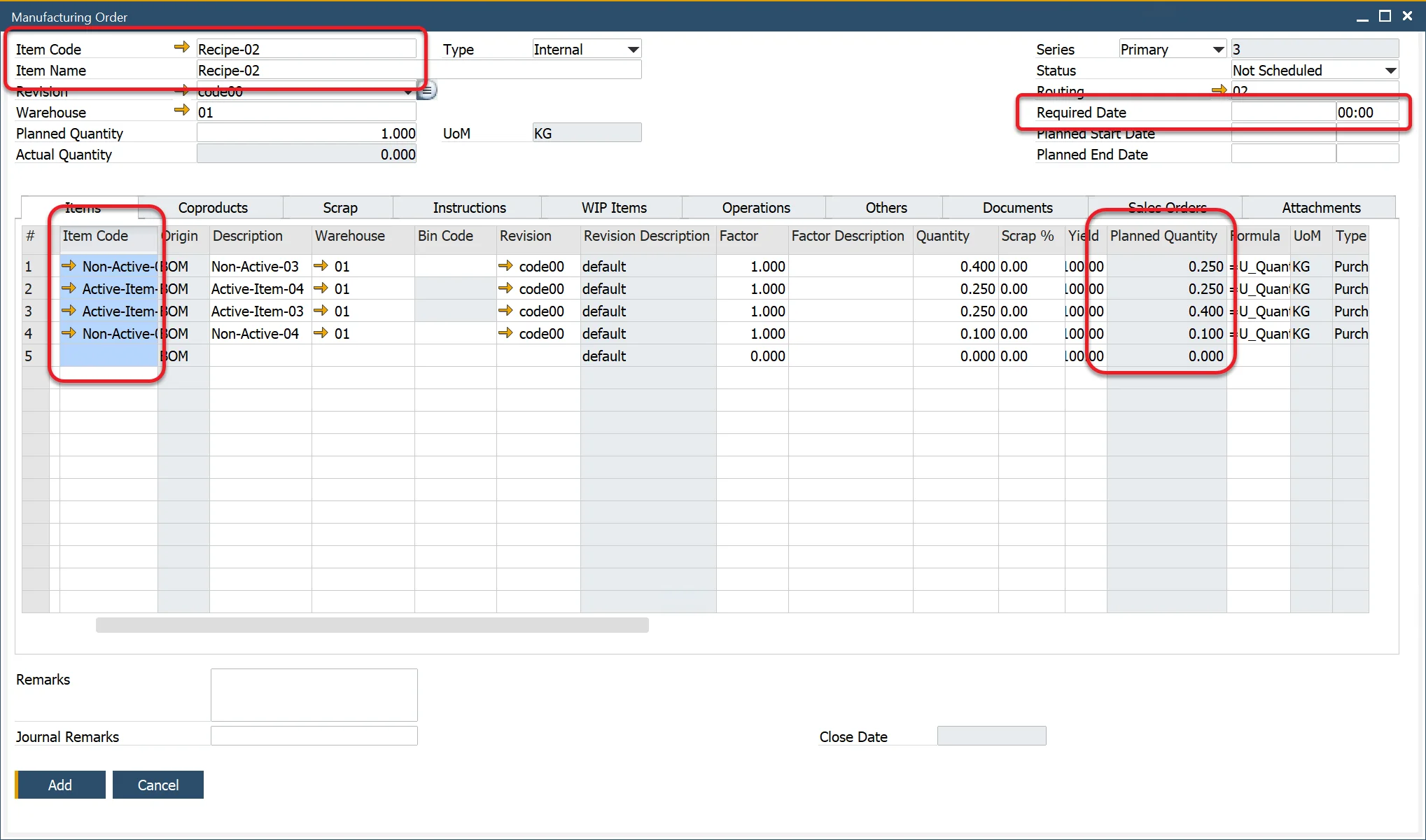Viewport: 1426px width, 840px height.
Task: Click the Others tab label
Action: [x=884, y=208]
